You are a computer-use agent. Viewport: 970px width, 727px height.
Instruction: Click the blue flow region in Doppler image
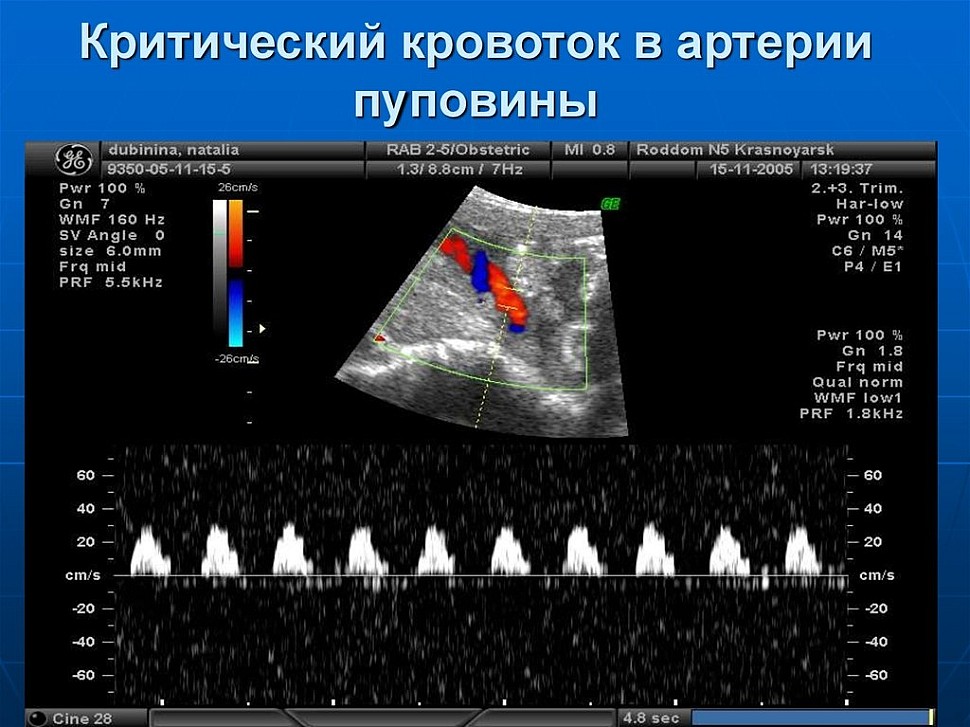point(482,272)
